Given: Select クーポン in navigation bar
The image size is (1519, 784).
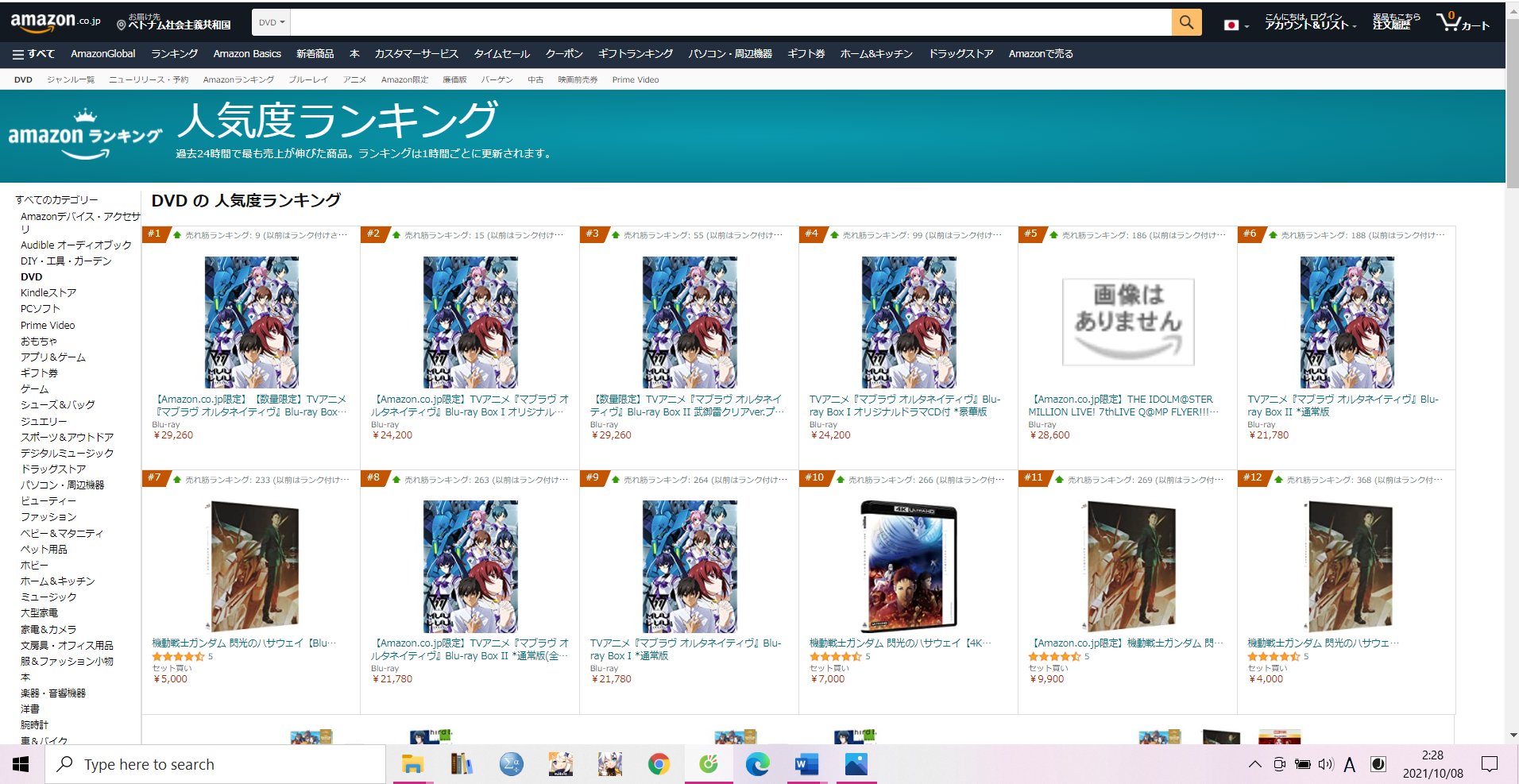Looking at the screenshot, I should [x=564, y=54].
